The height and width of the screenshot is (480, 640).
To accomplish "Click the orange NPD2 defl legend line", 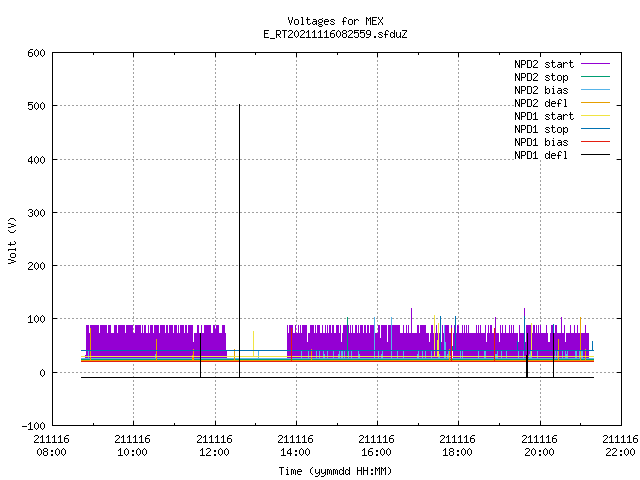I will pyautogui.click(x=596, y=103).
